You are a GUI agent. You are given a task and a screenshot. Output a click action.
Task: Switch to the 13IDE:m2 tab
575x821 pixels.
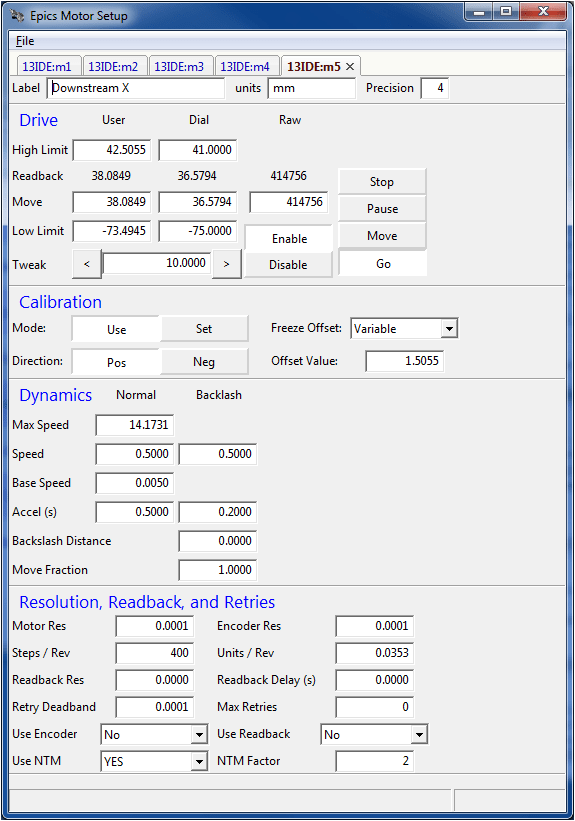click(x=113, y=66)
